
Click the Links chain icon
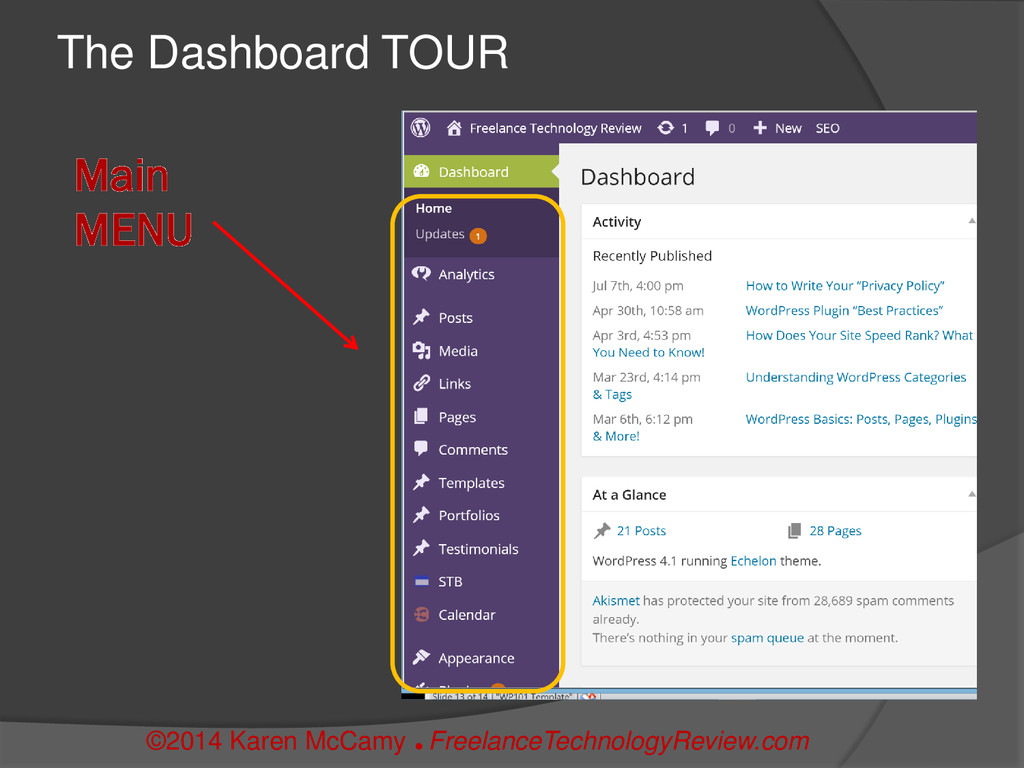click(x=421, y=383)
